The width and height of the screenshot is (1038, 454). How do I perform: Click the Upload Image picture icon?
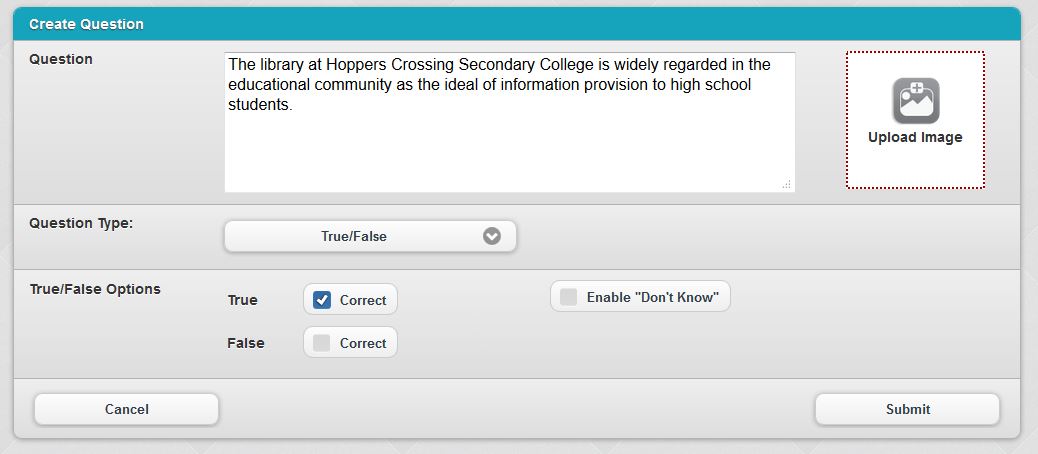point(915,101)
